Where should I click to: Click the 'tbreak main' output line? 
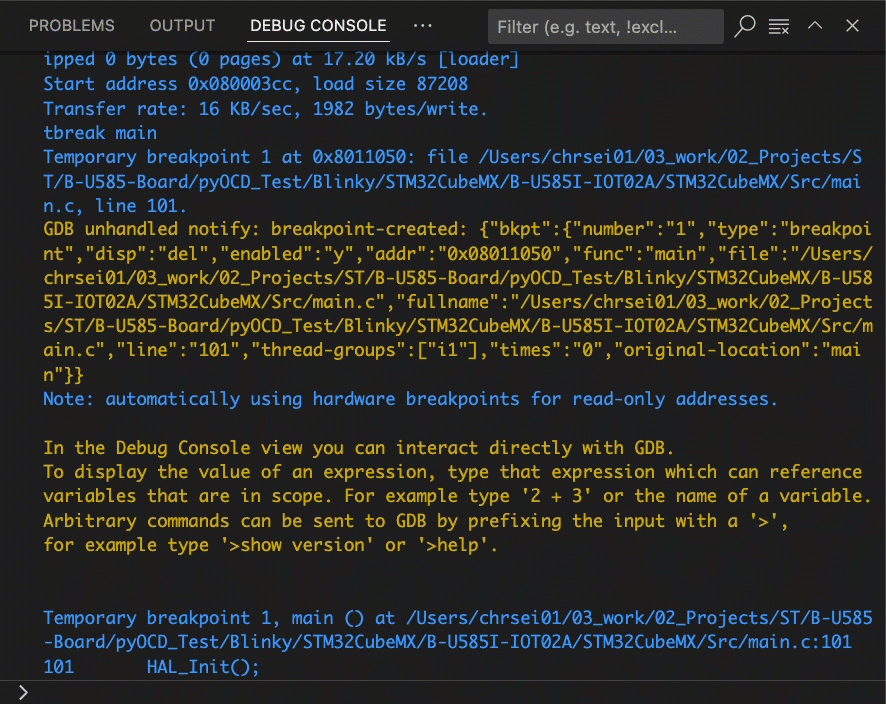(x=100, y=133)
